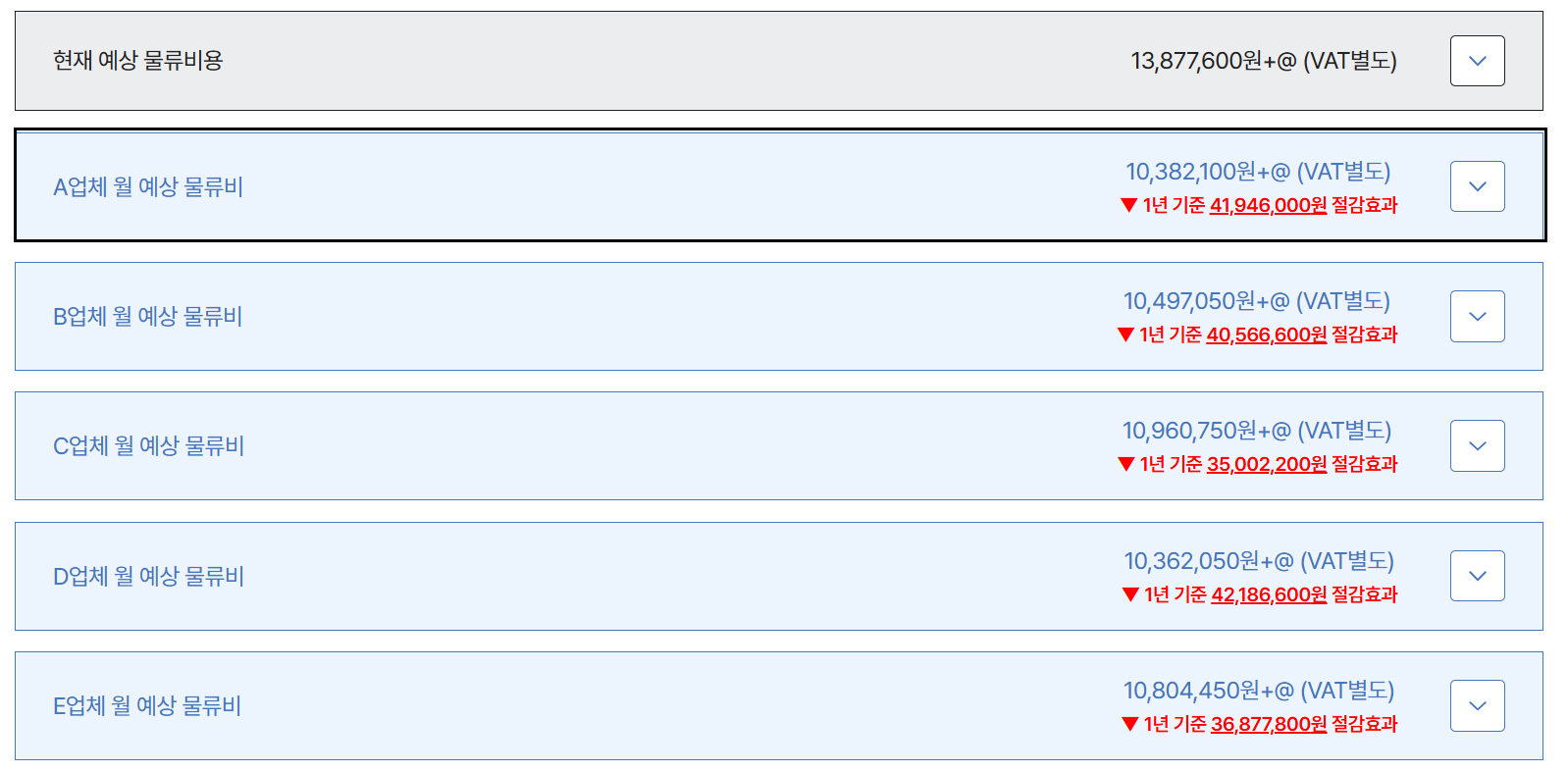Screen dimensions: 1568x772
Task: Click the A업체 월 예상 물류비 label
Action: point(148,186)
